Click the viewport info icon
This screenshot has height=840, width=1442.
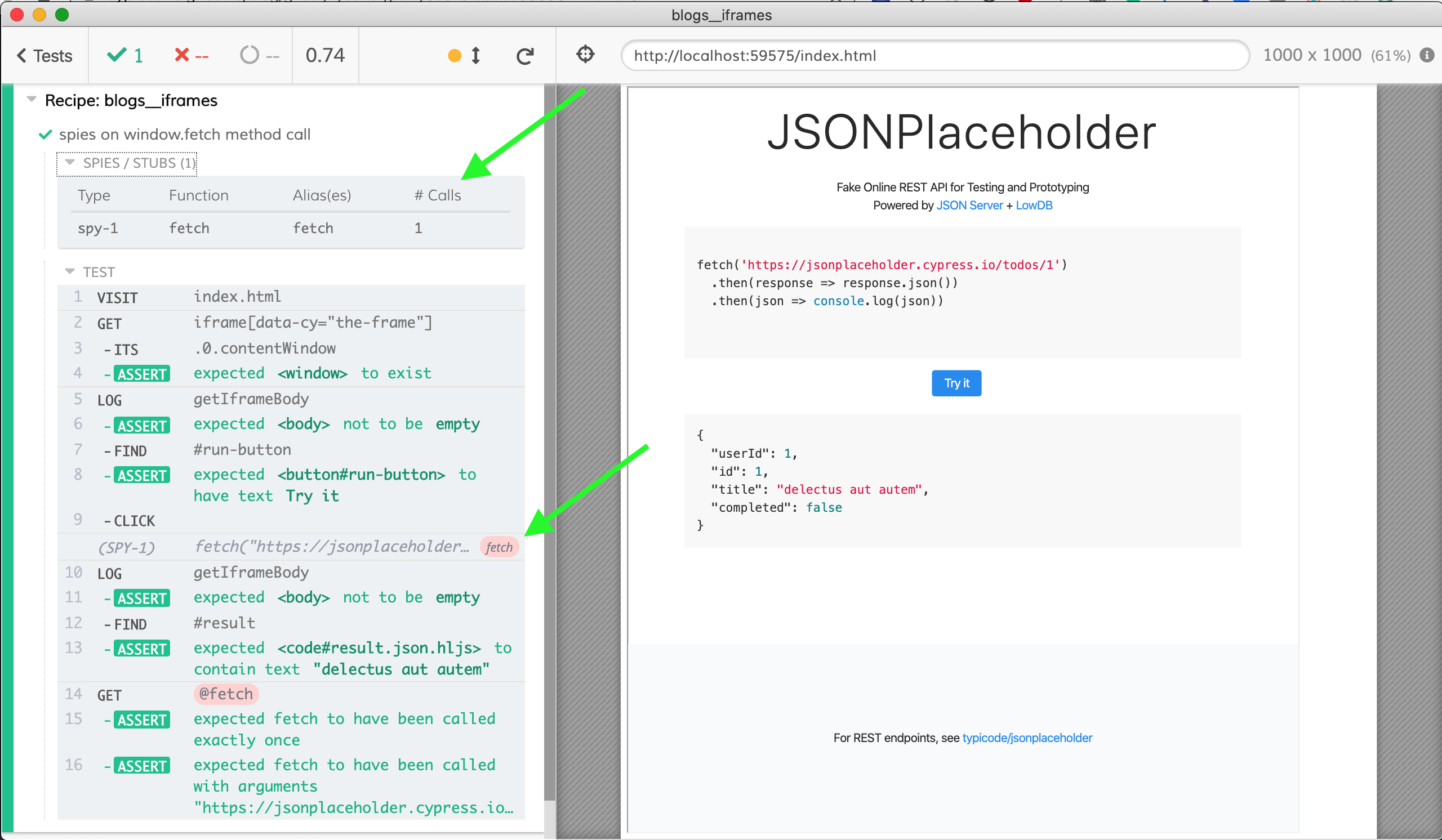[x=1427, y=55]
